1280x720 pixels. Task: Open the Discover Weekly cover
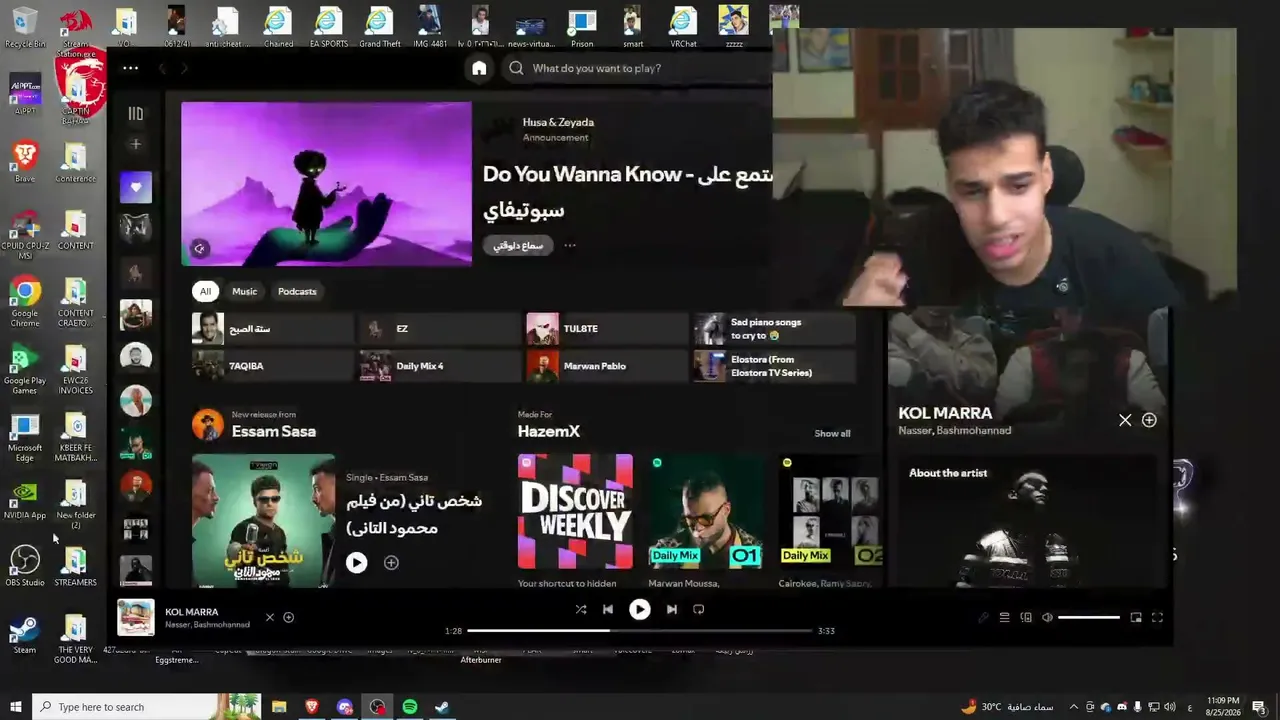coord(575,511)
